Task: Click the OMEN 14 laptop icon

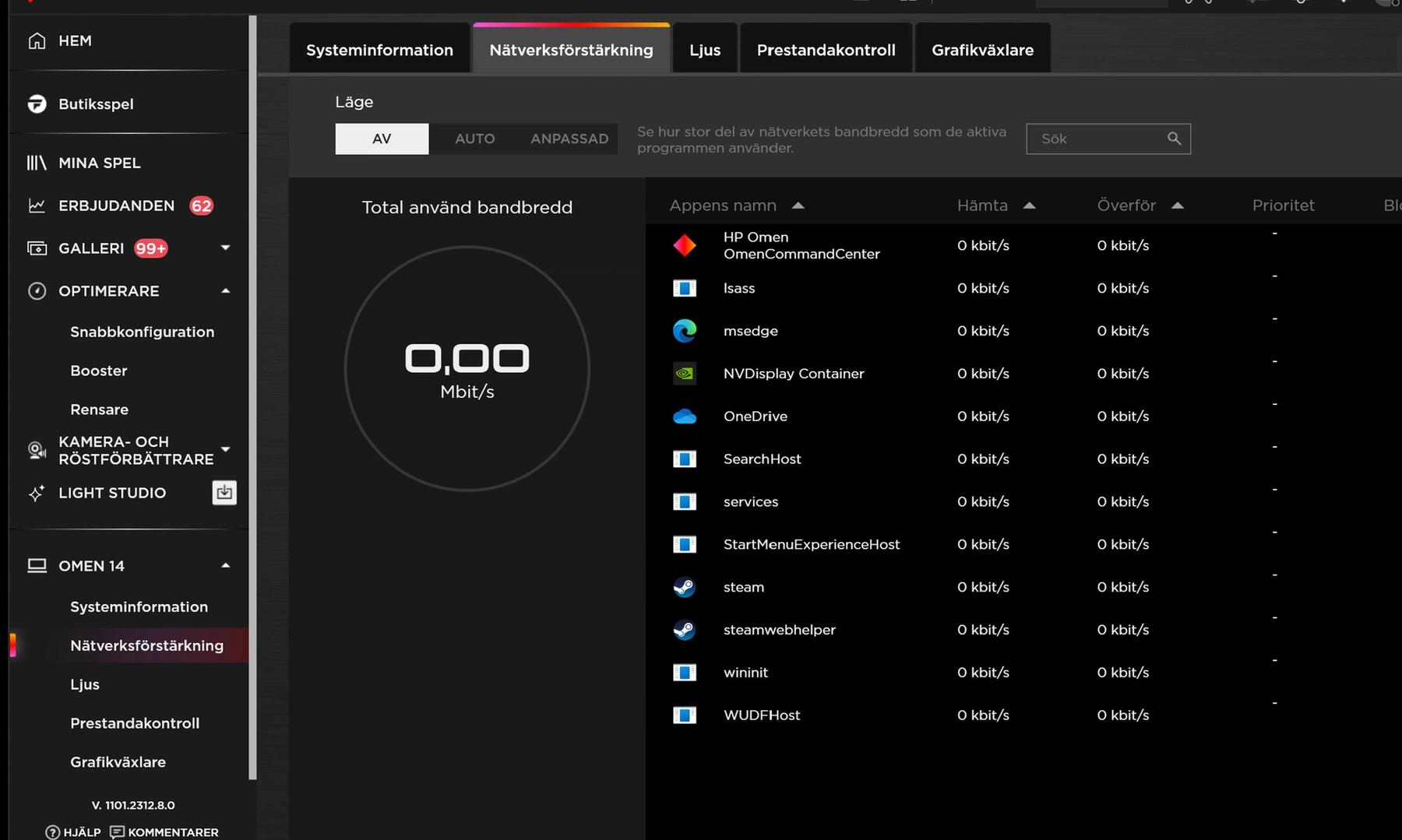Action: 37,566
